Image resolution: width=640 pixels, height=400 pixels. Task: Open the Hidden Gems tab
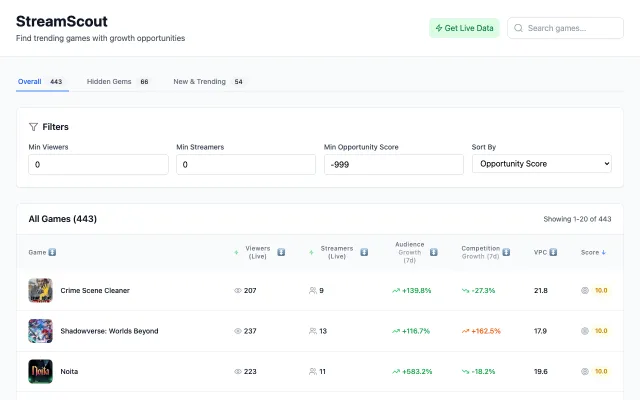(118, 82)
